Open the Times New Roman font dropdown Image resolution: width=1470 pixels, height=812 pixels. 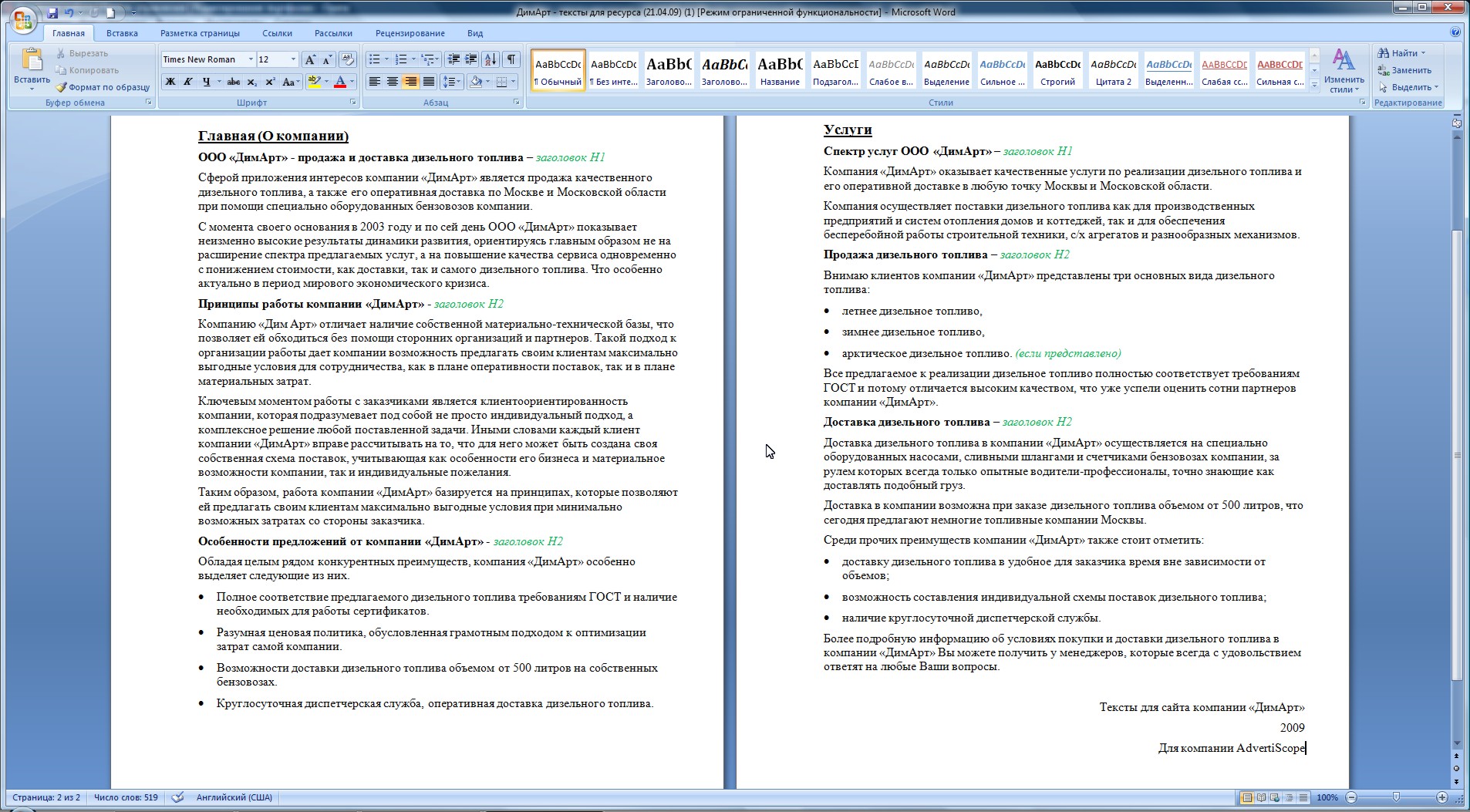pos(250,59)
